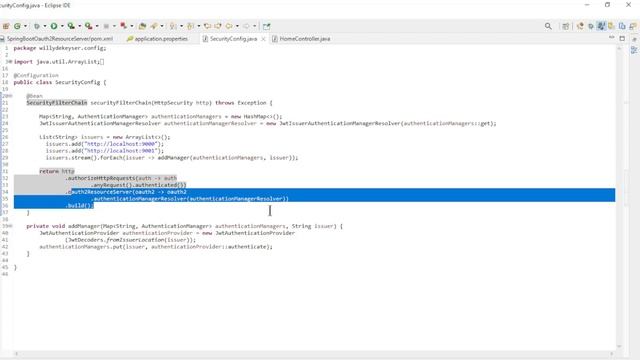Click the perspective icon right of the magnifier separator
640x360 pixels.
[580, 26]
